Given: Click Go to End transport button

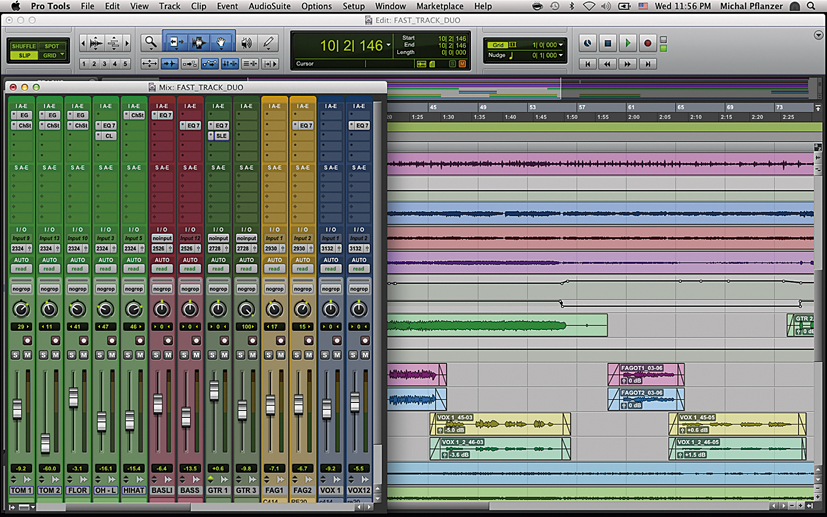Looking at the screenshot, I should [x=648, y=64].
